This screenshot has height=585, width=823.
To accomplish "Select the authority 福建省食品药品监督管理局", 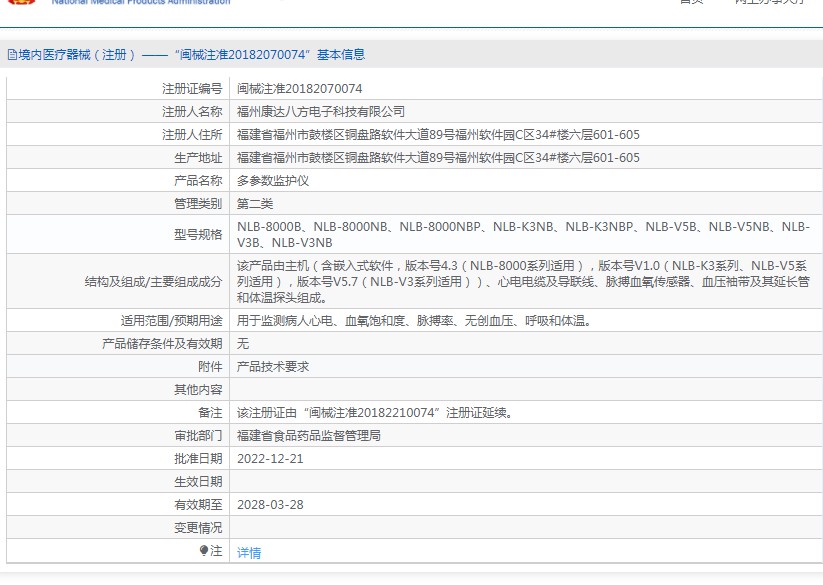I will pos(309,435).
